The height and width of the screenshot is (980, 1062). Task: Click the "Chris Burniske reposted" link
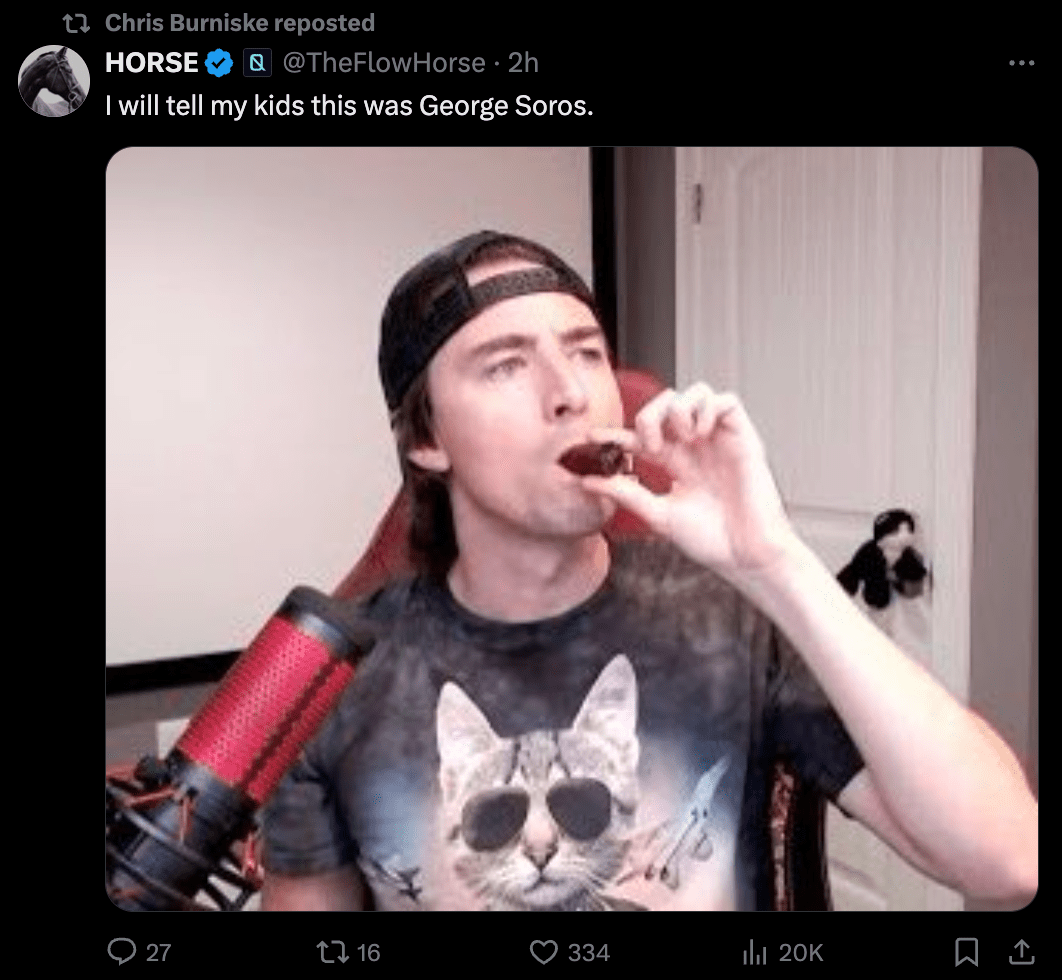(240, 22)
